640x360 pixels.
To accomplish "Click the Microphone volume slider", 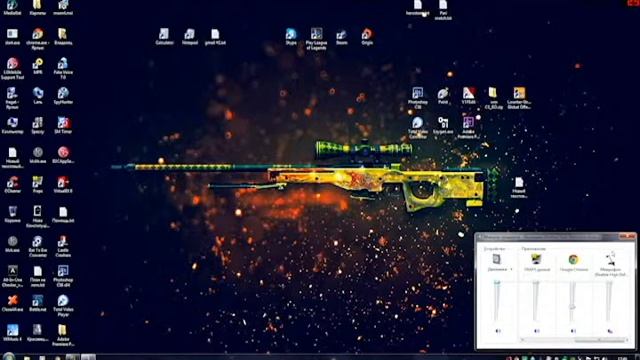I will pos(609,301).
